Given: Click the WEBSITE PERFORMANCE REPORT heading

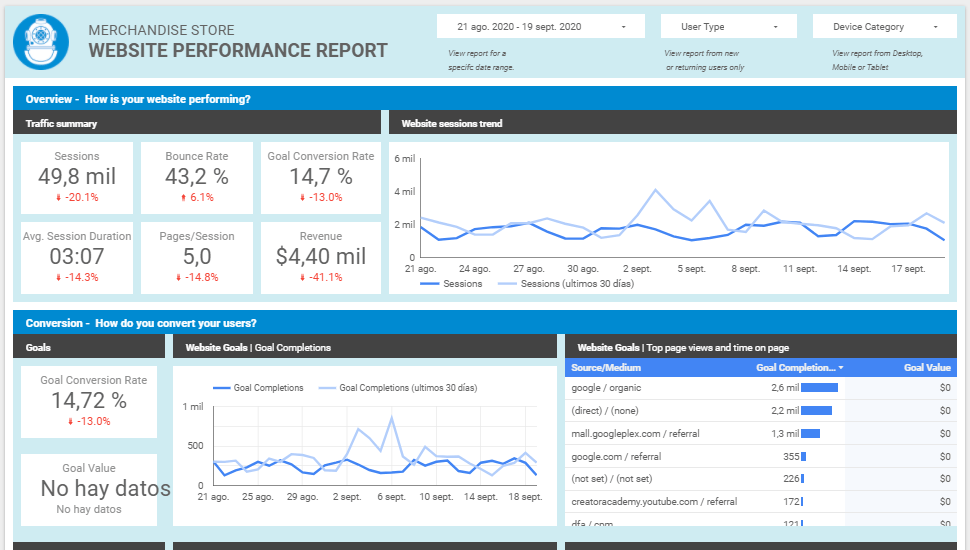Looking at the screenshot, I should (x=238, y=51).
